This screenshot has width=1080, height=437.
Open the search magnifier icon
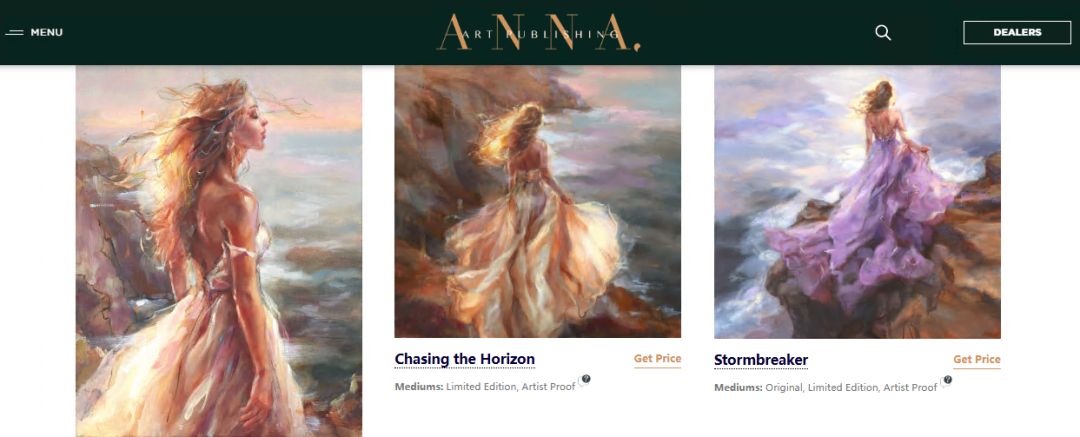[x=883, y=32]
